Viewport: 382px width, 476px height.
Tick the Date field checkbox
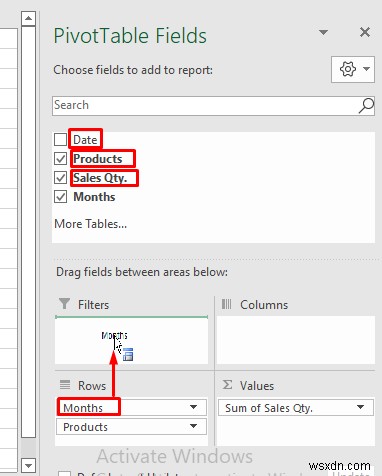60,139
